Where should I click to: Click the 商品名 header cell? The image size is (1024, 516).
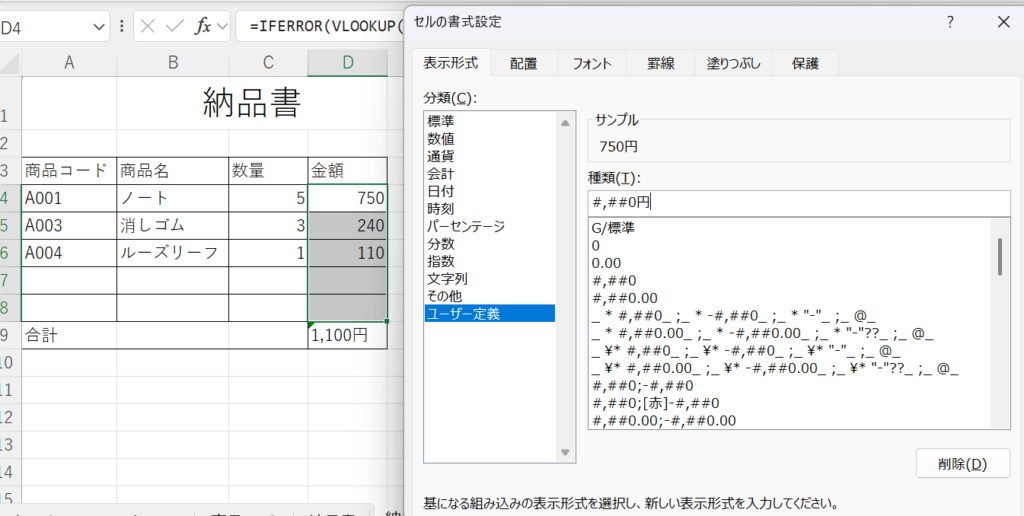[172, 171]
